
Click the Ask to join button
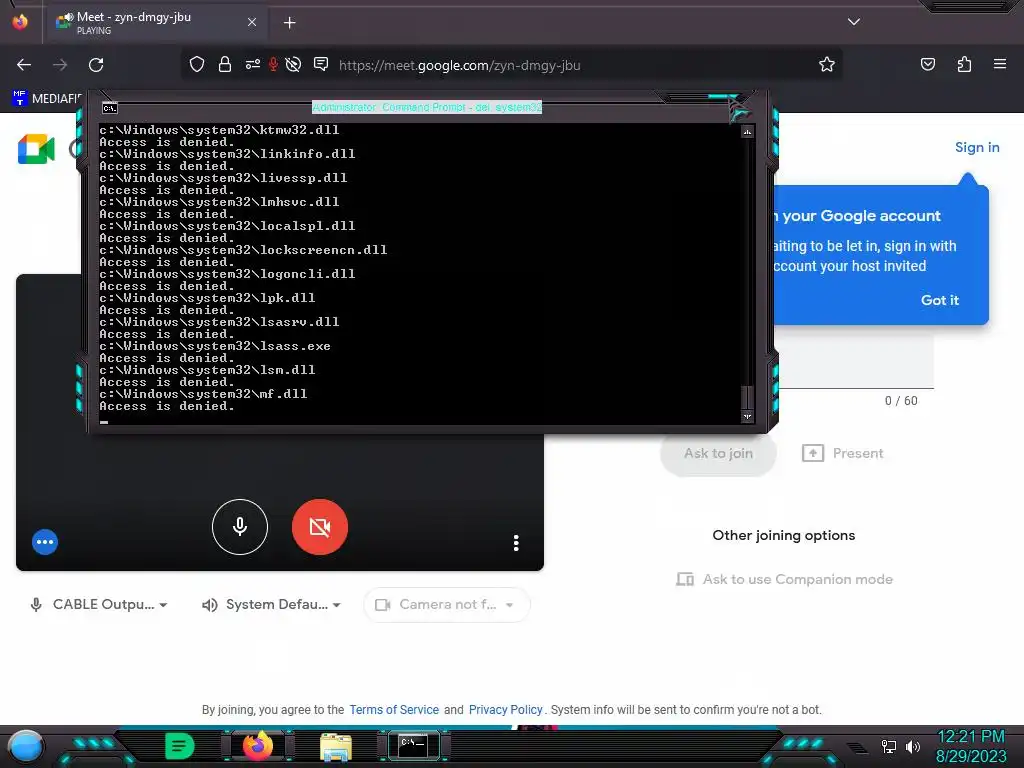click(718, 453)
